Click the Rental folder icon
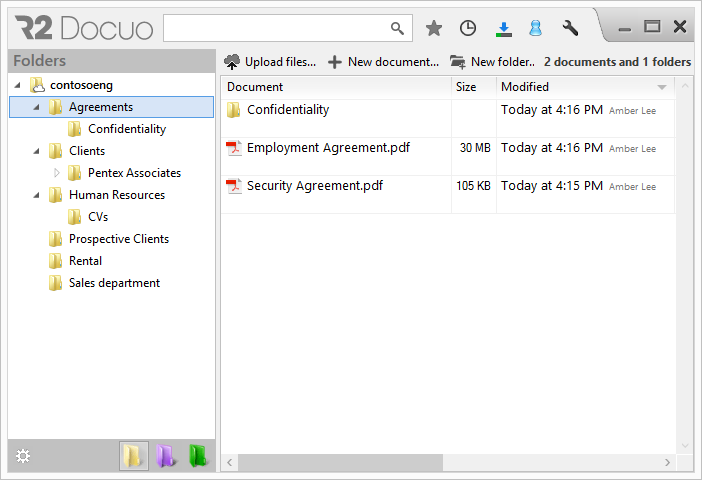The width and height of the screenshot is (702, 480). point(56,261)
